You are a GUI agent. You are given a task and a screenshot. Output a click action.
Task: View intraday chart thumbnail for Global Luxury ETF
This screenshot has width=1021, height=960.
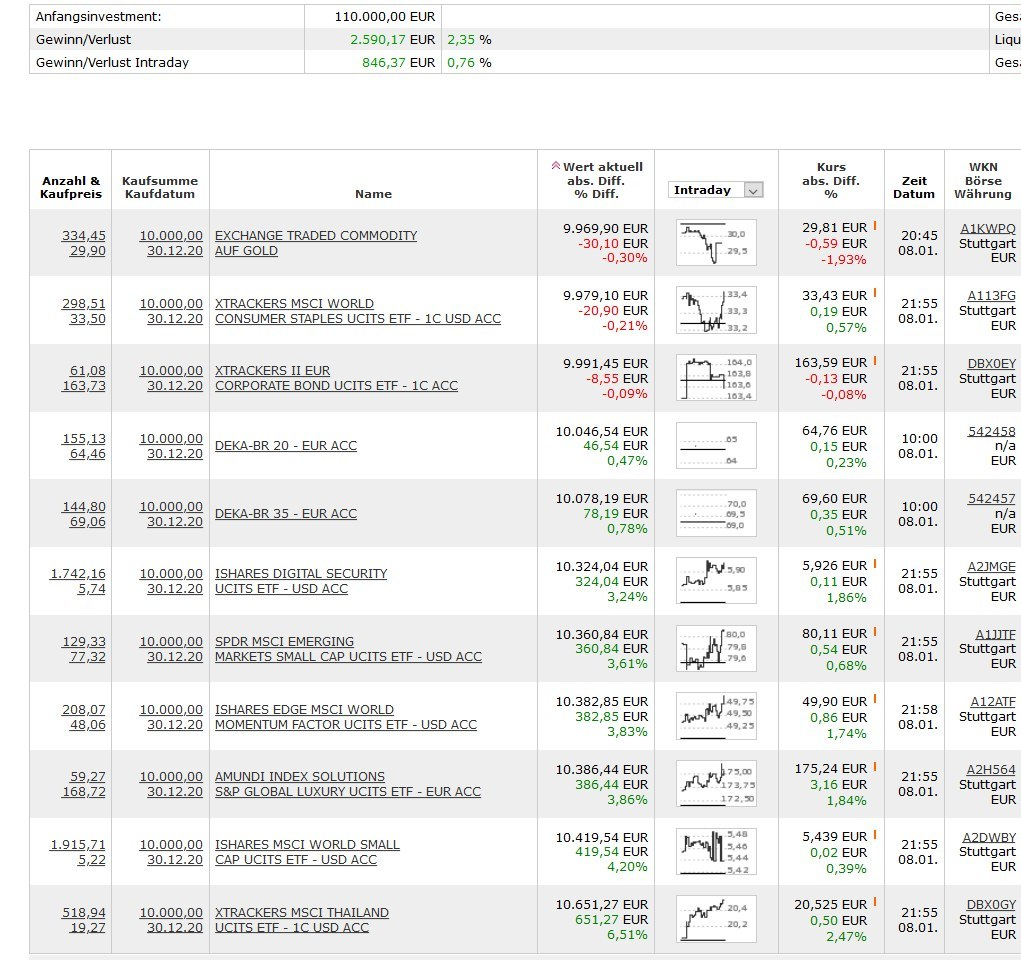(x=716, y=784)
